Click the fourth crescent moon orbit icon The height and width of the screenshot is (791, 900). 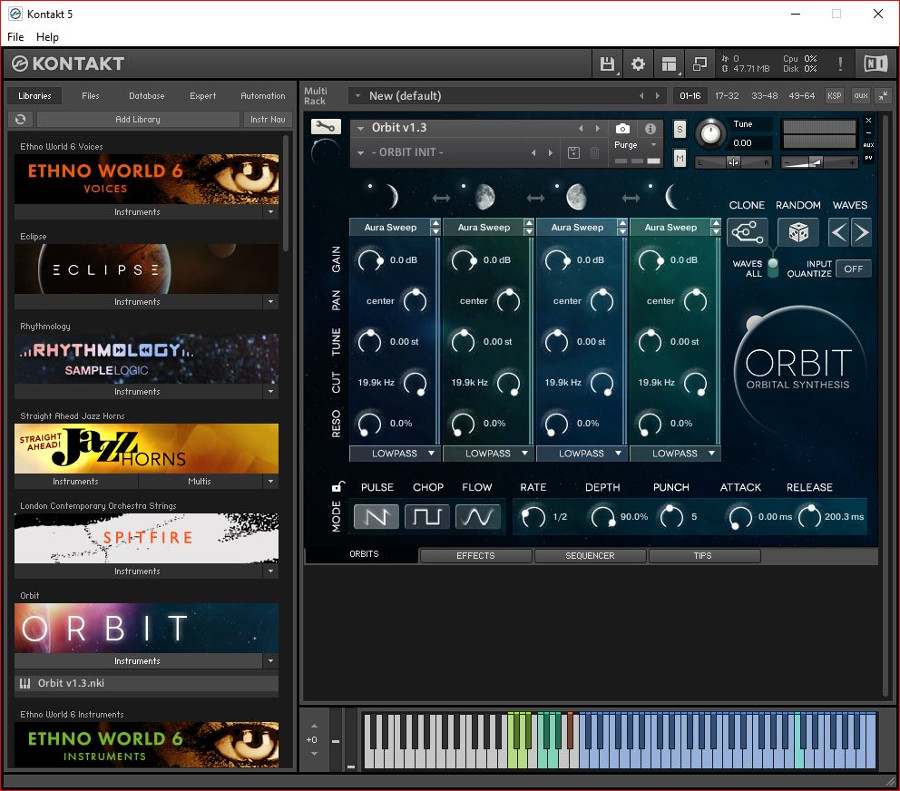671,197
